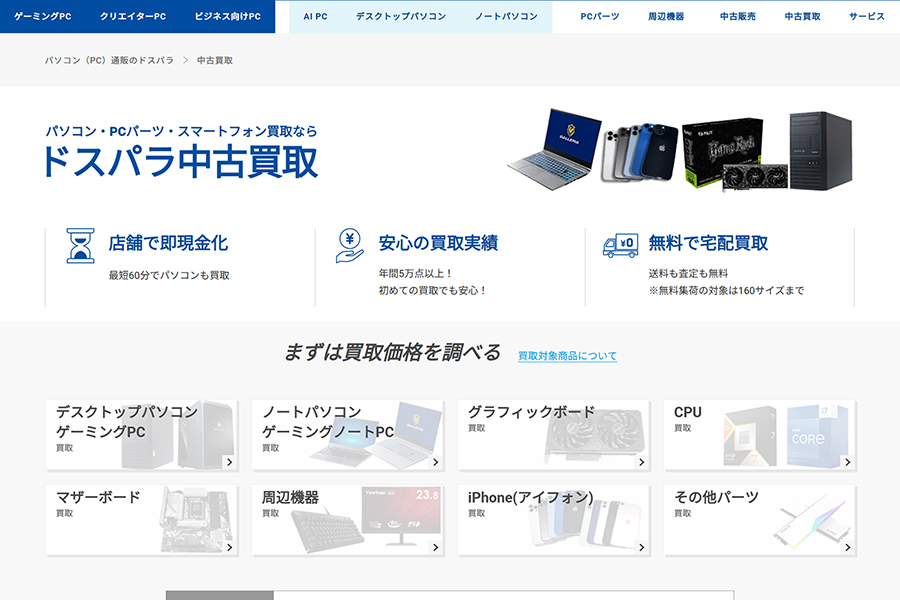900x600 pixels.
Task: Open the CPU purchase category card
Action: pyautogui.click(x=759, y=435)
